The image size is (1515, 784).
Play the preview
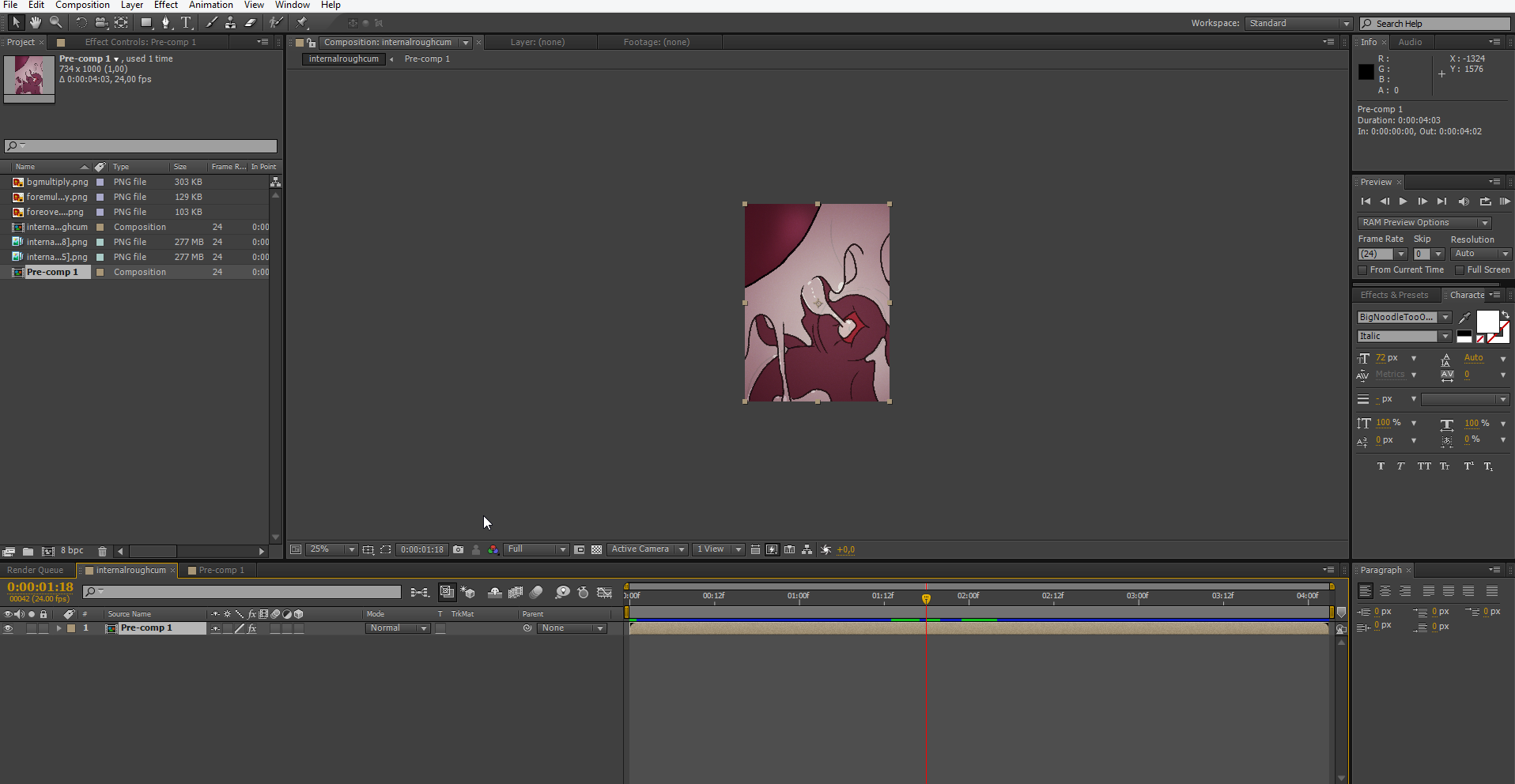(x=1403, y=202)
